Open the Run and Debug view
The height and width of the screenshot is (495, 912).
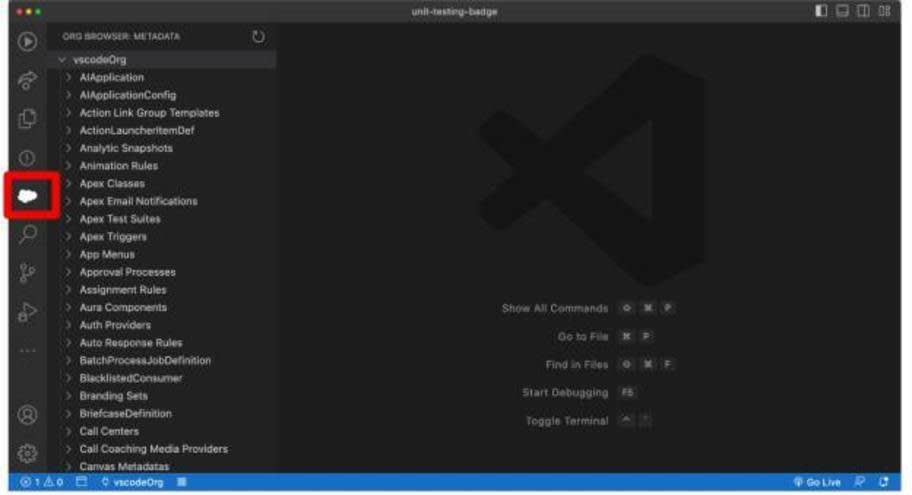(27, 312)
